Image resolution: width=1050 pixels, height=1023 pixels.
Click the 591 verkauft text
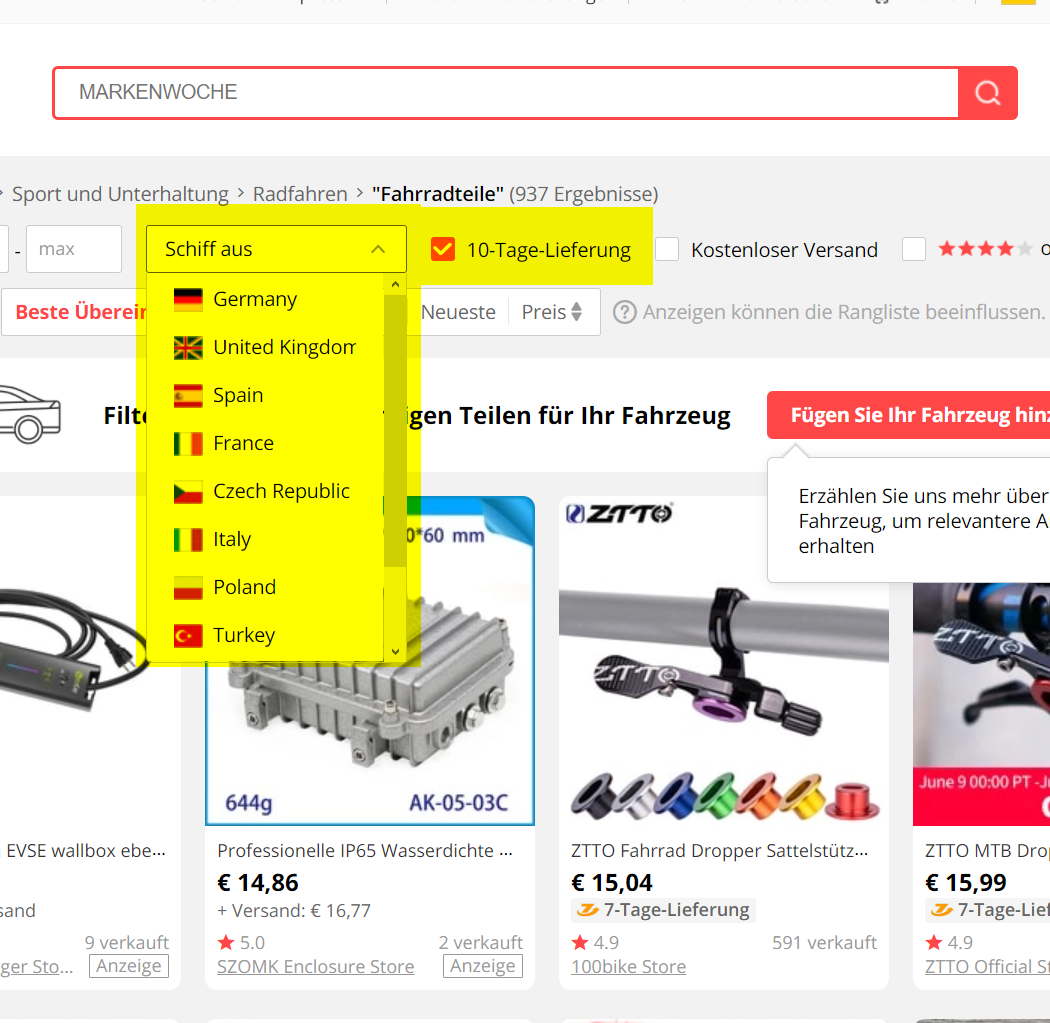(x=824, y=943)
